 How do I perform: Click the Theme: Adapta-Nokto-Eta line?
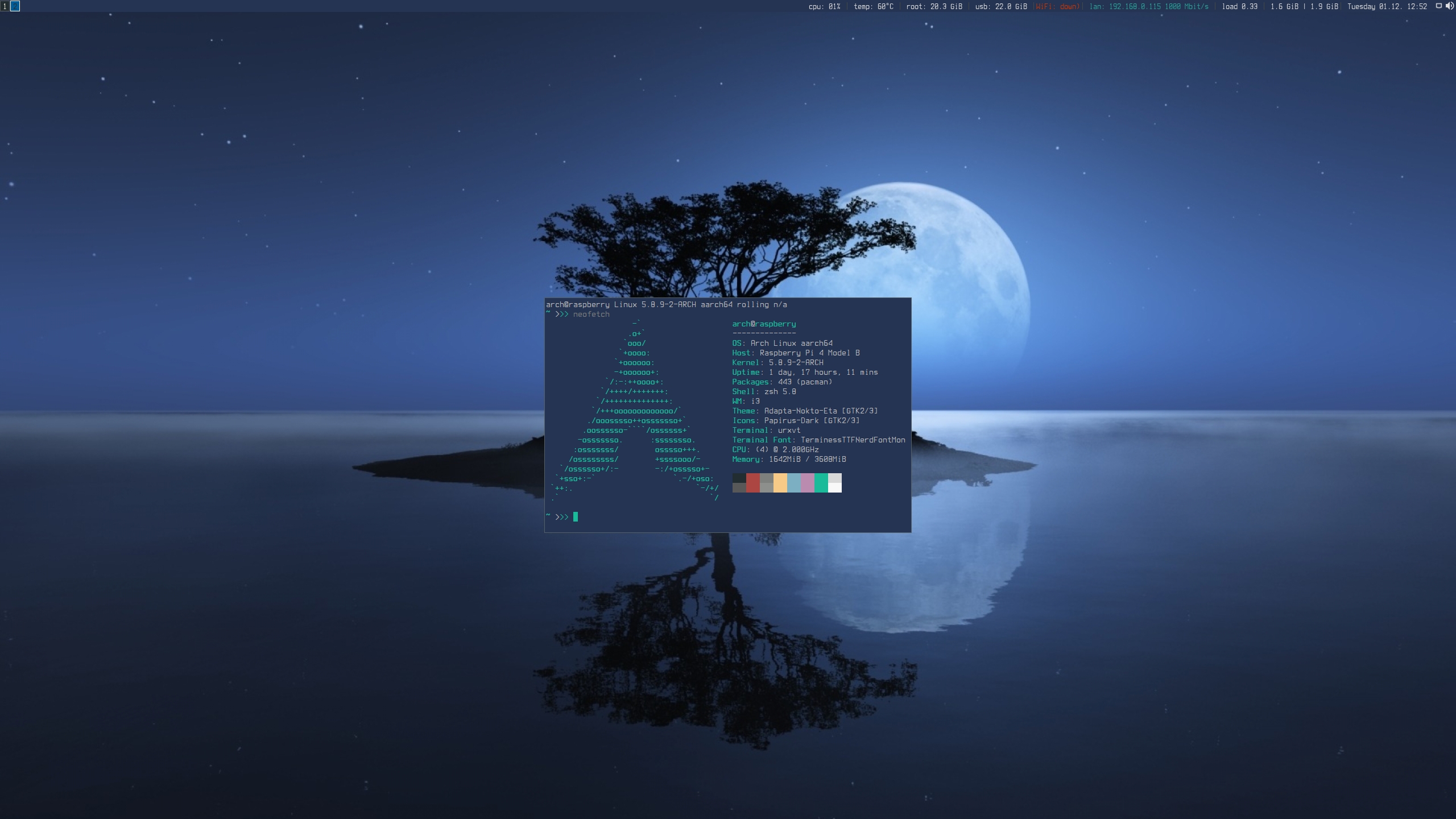point(805,411)
